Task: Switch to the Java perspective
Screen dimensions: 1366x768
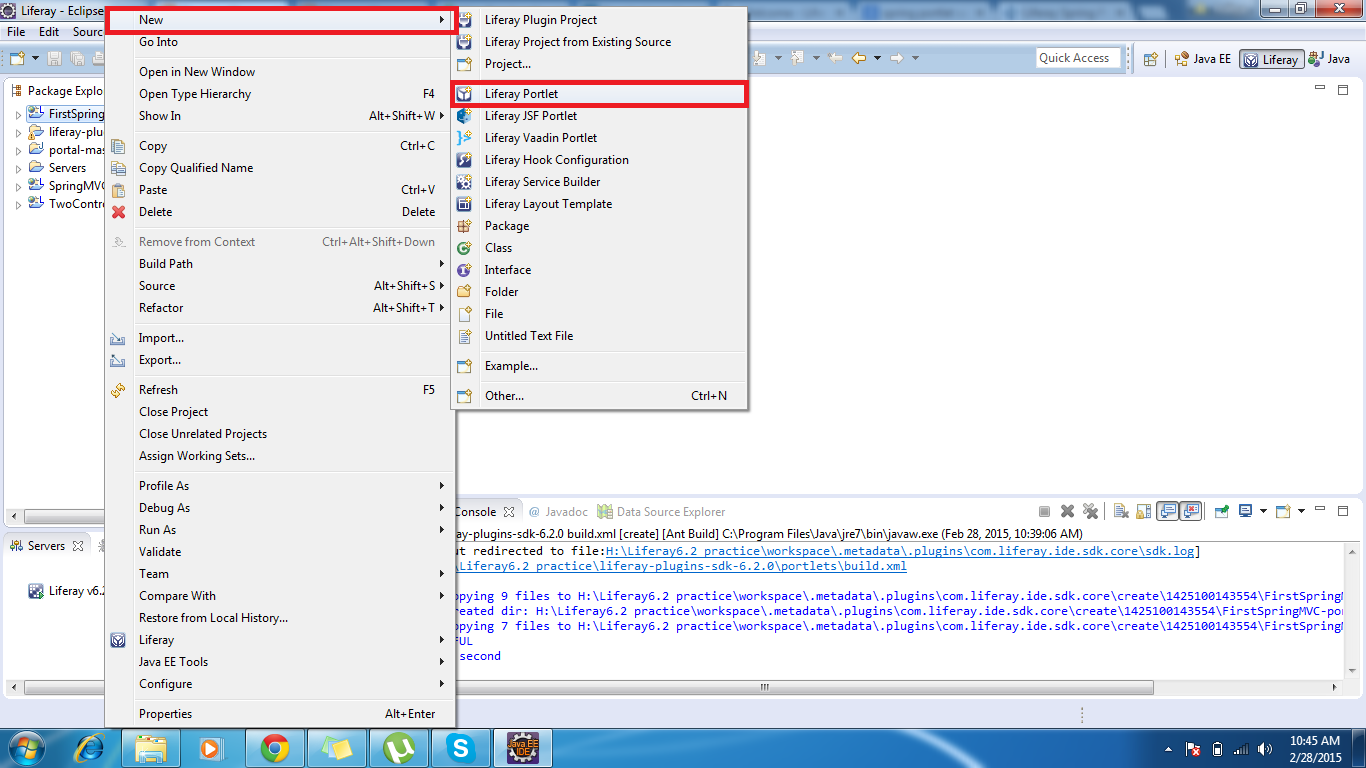Action: pos(1329,59)
